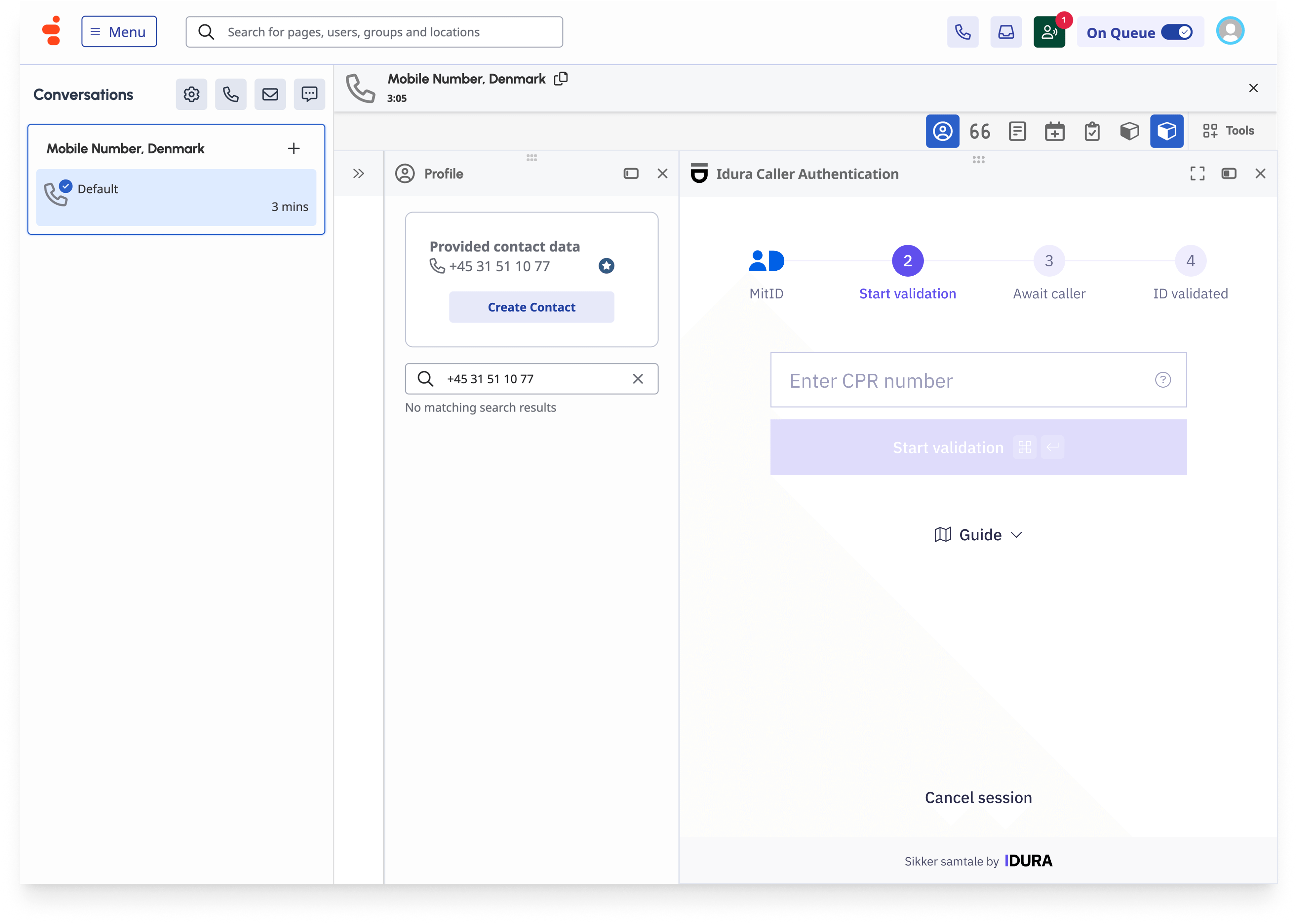Clear the contact search field

point(637,379)
